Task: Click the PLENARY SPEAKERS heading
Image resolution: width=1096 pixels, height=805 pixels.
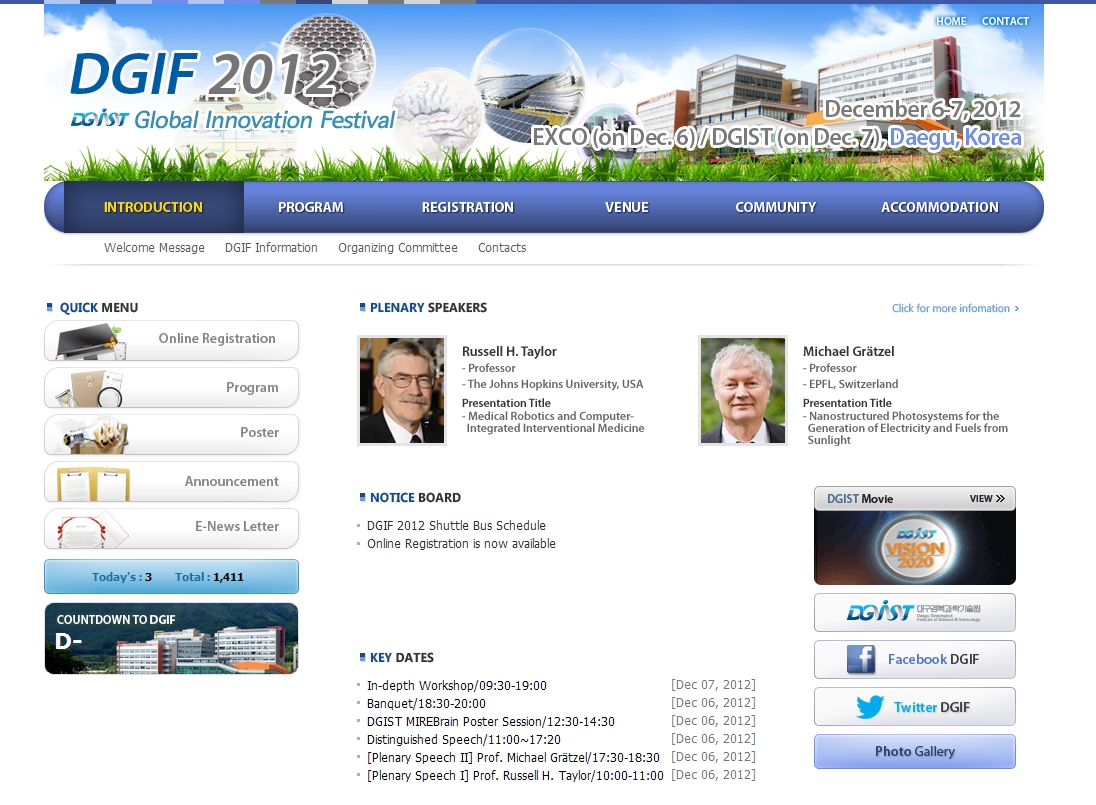Action: [428, 307]
